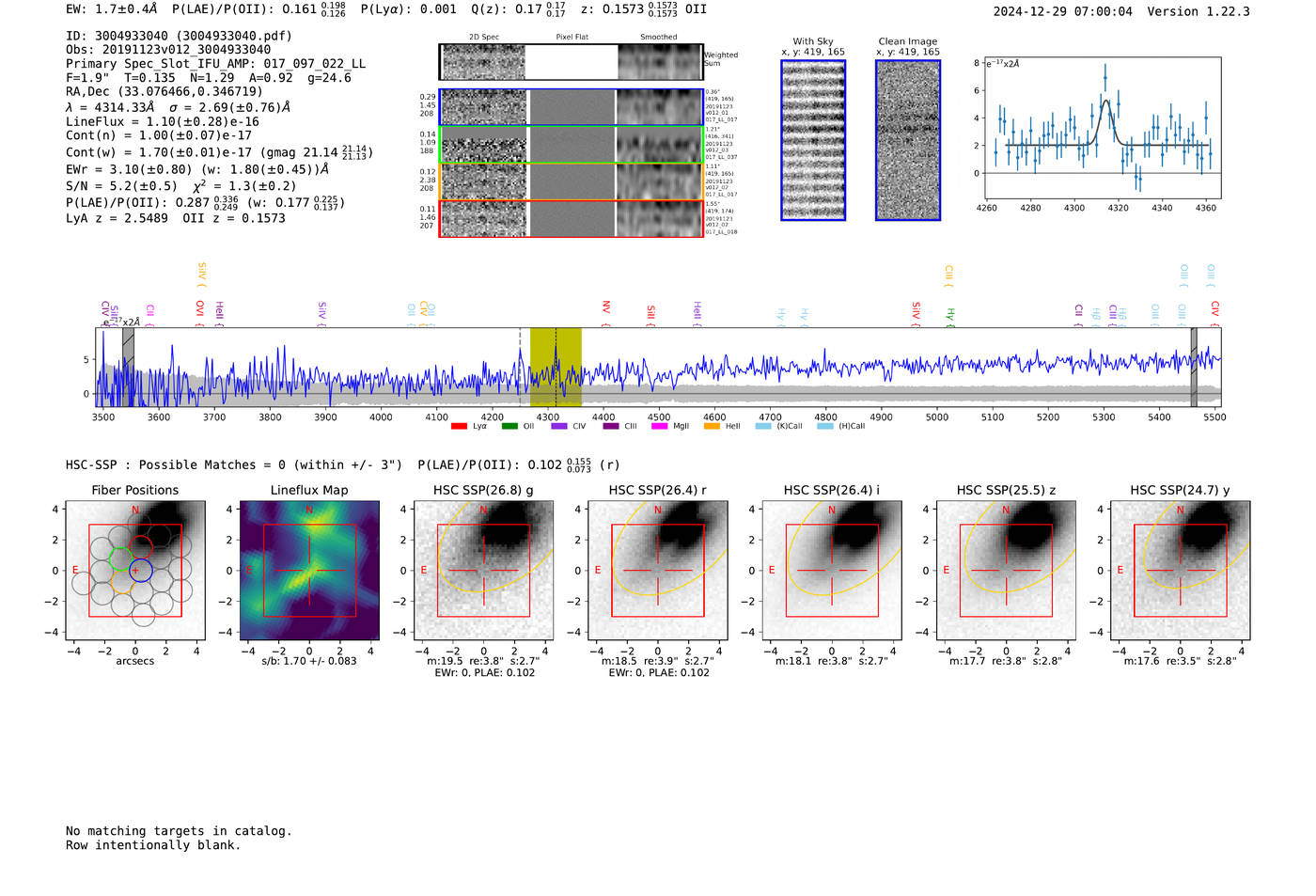This screenshot has width=1316, height=896.
Task: Select the orange-bordered fiber spectrum row
Action: 571,181
